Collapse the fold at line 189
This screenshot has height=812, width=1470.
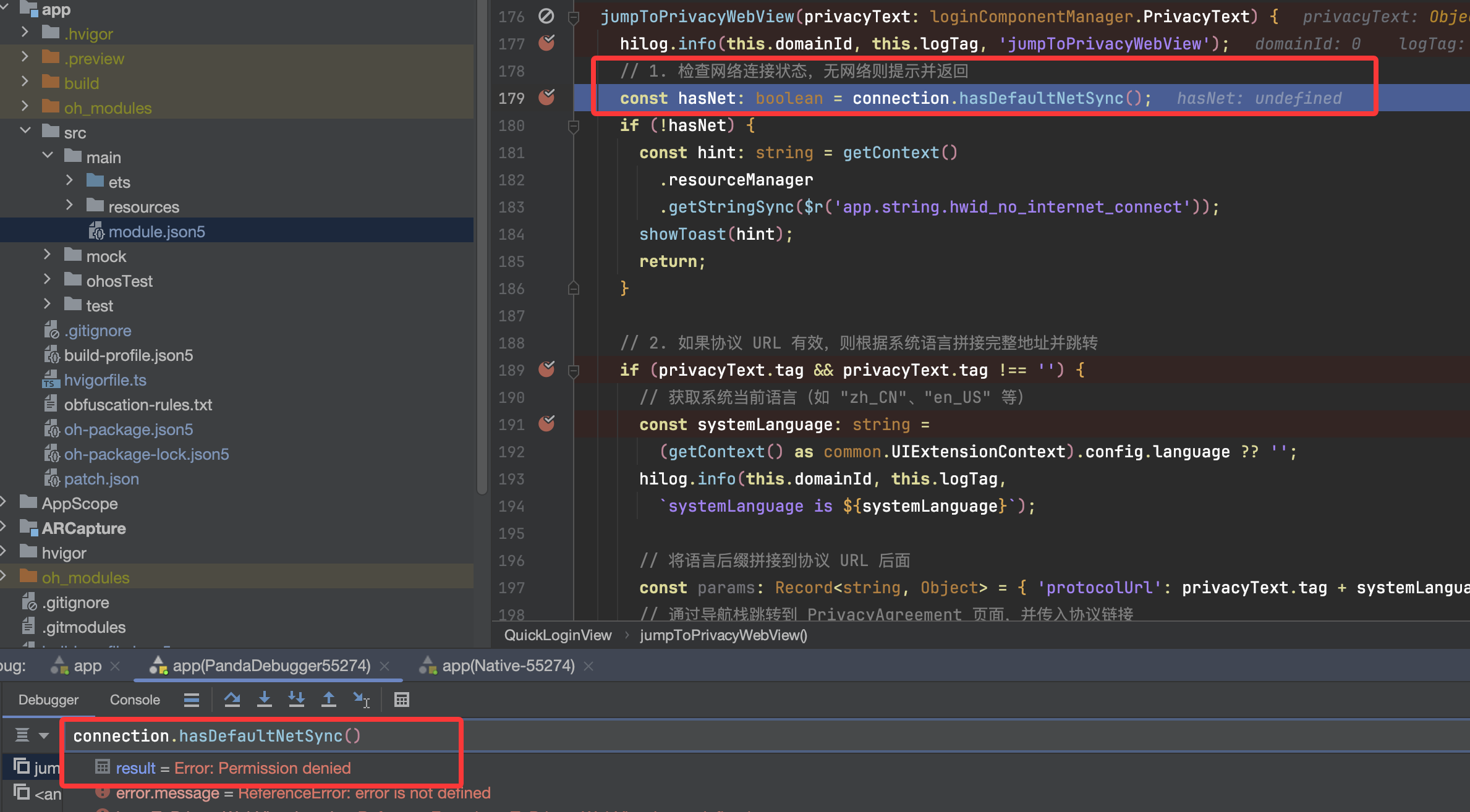click(574, 371)
